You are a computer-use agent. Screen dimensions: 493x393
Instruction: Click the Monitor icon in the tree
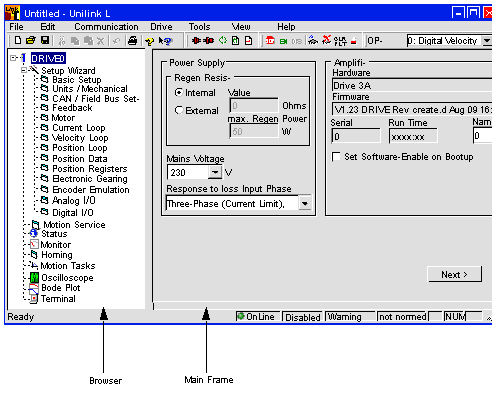(x=34, y=244)
